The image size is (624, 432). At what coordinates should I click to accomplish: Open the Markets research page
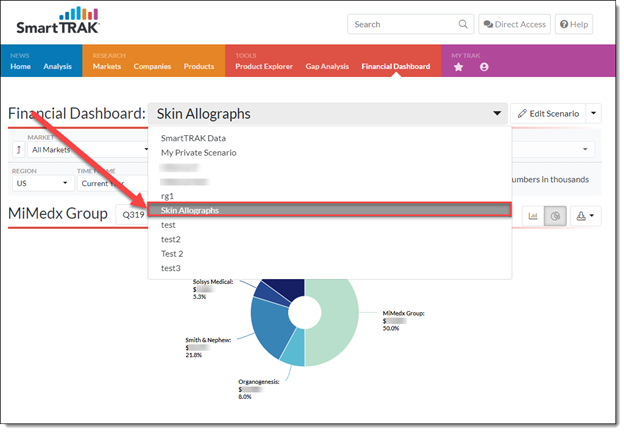click(x=107, y=66)
